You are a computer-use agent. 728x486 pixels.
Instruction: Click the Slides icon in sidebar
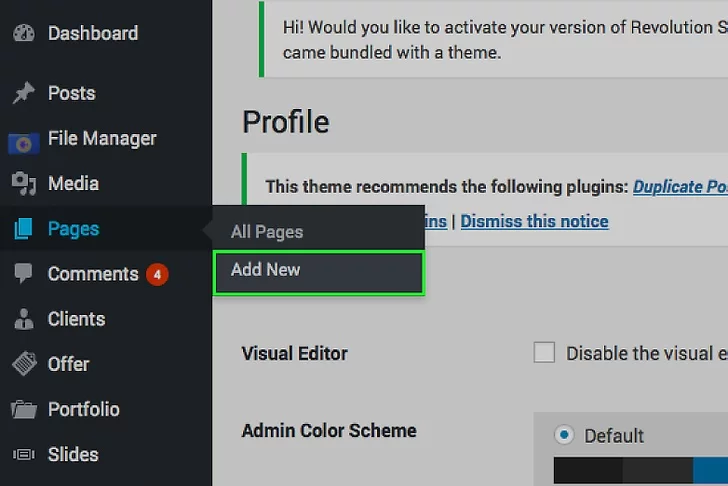23,454
